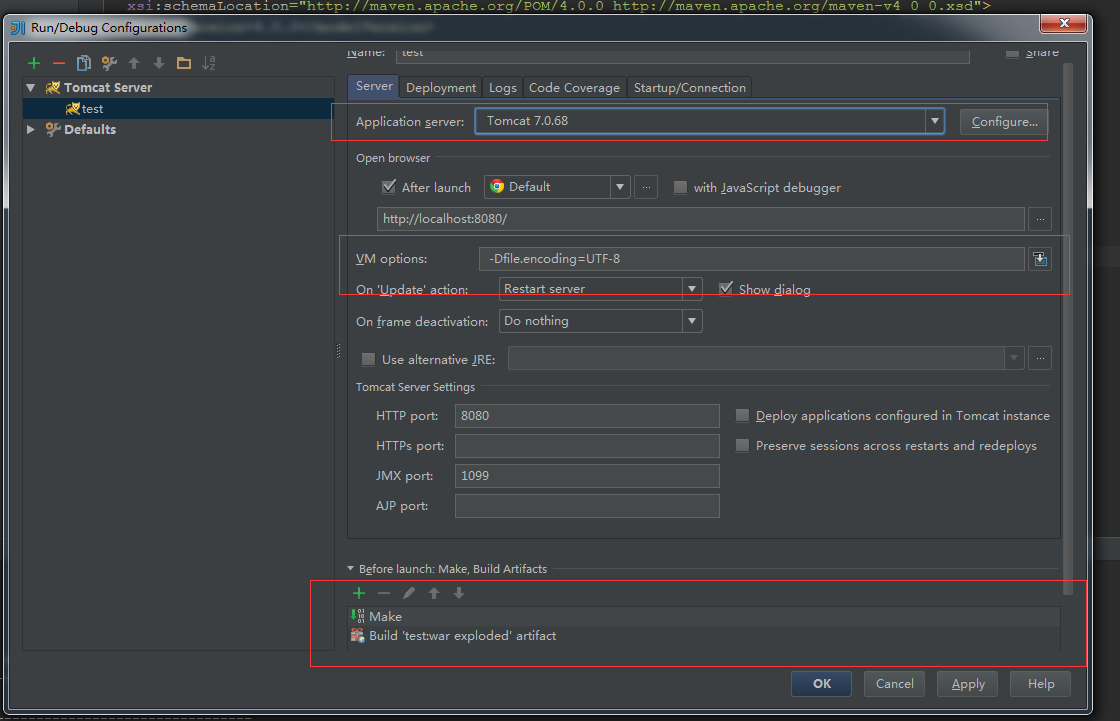Screen dimensions: 1120x721
Task: Click HTTP port field 8080
Action: tap(587, 416)
